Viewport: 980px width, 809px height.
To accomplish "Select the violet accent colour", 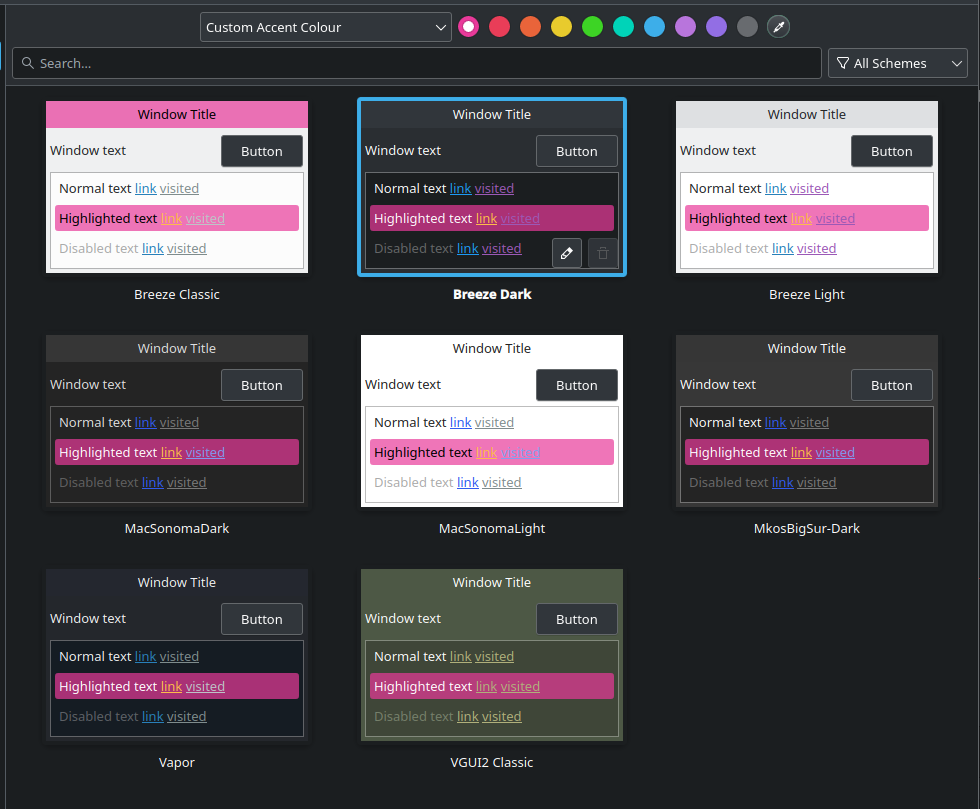I will (x=716, y=27).
